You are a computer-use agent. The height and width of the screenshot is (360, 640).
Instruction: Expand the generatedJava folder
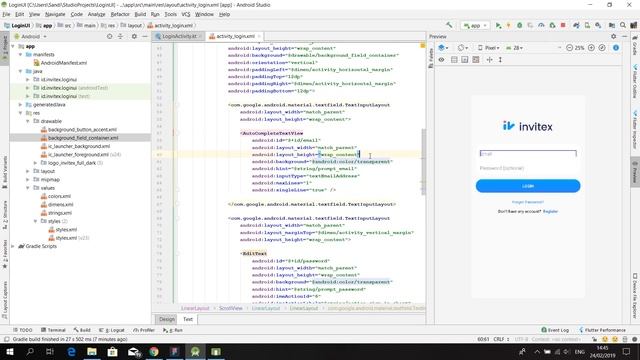(20, 104)
